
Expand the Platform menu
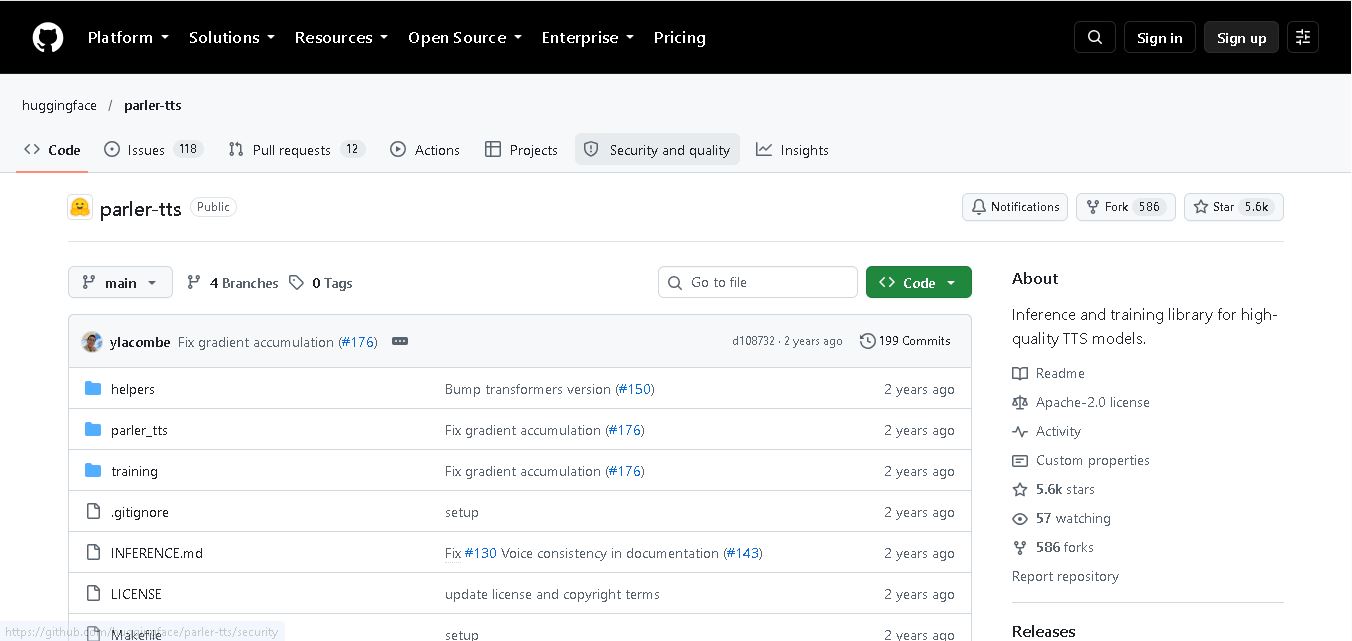tap(128, 37)
